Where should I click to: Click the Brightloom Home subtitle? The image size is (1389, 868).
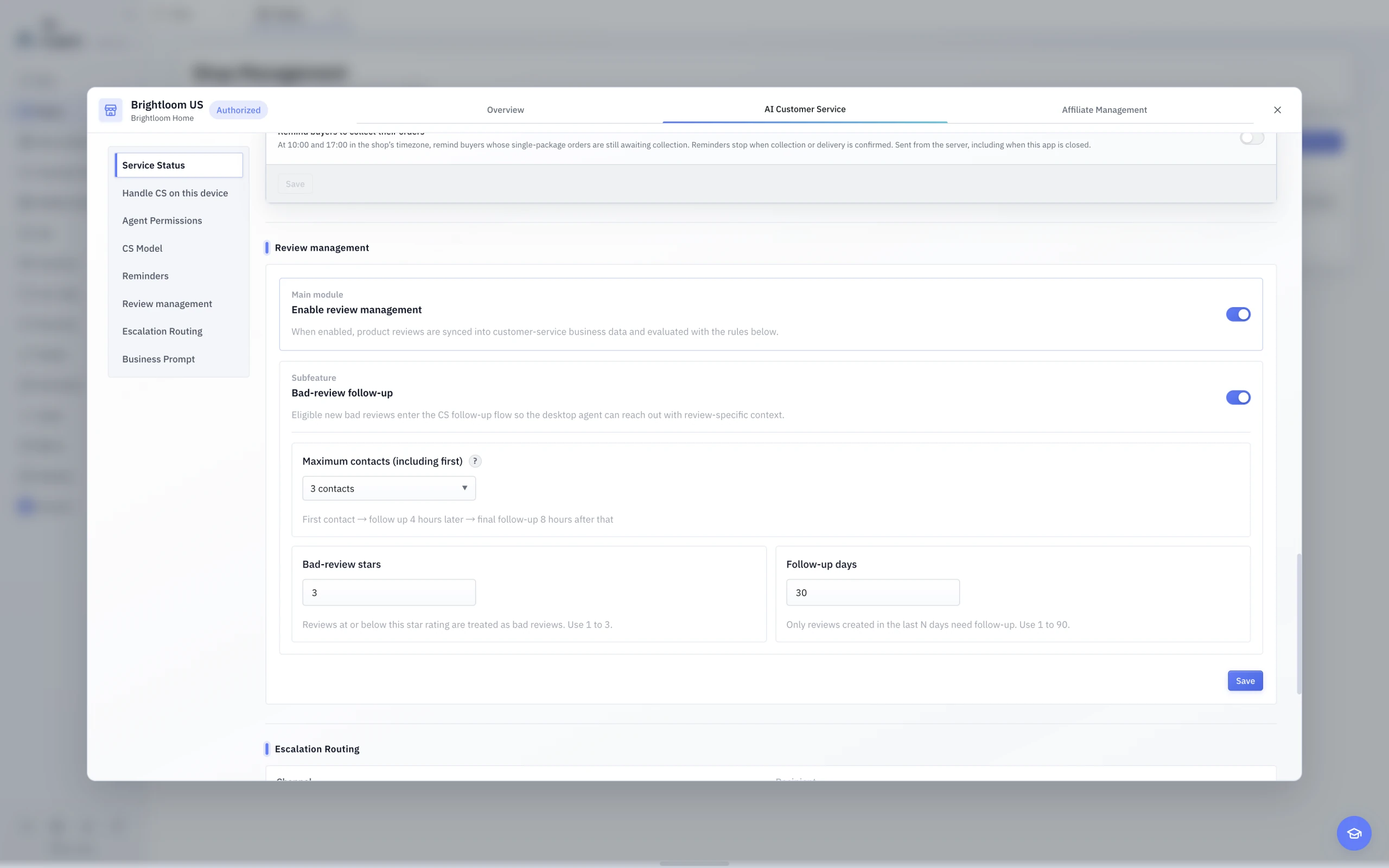pos(162,118)
